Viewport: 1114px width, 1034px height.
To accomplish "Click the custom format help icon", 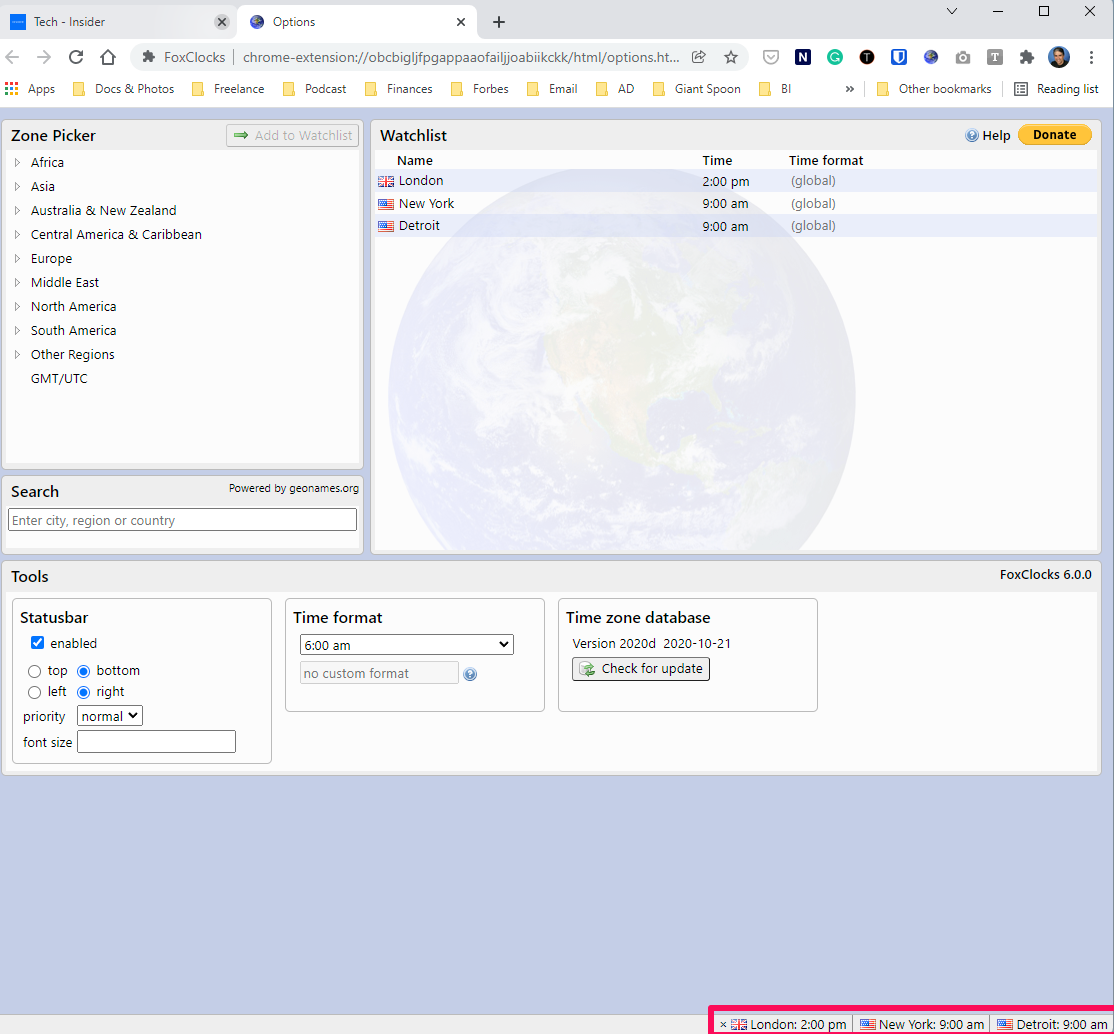I will 470,674.
